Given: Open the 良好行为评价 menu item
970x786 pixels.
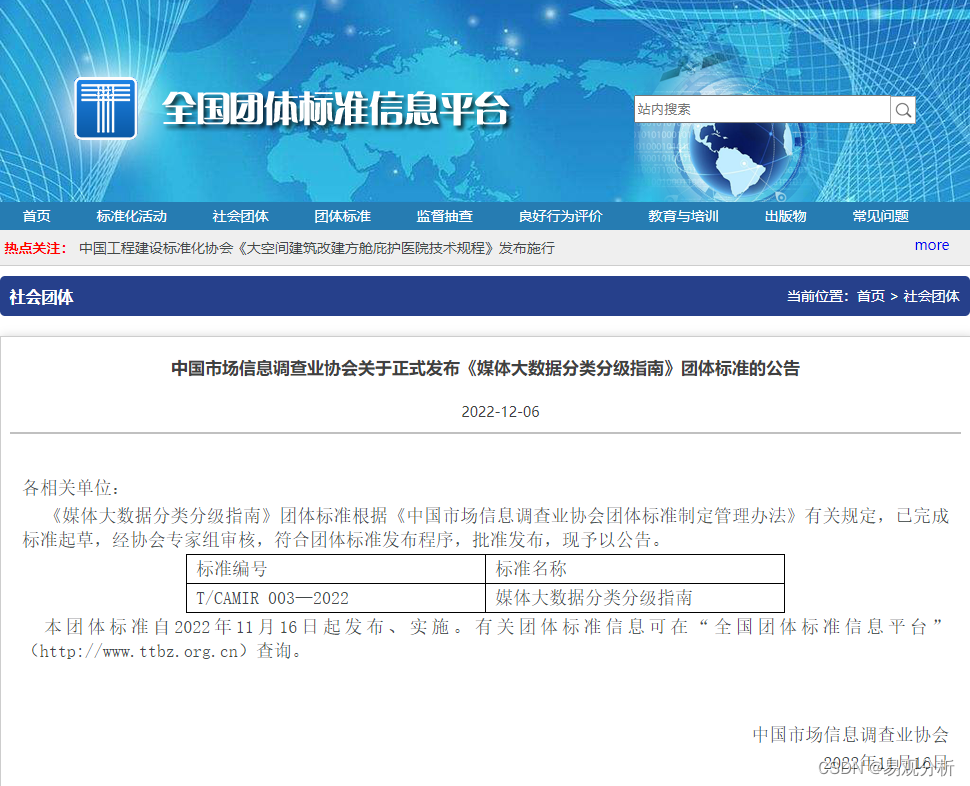Looking at the screenshot, I should 560,216.
